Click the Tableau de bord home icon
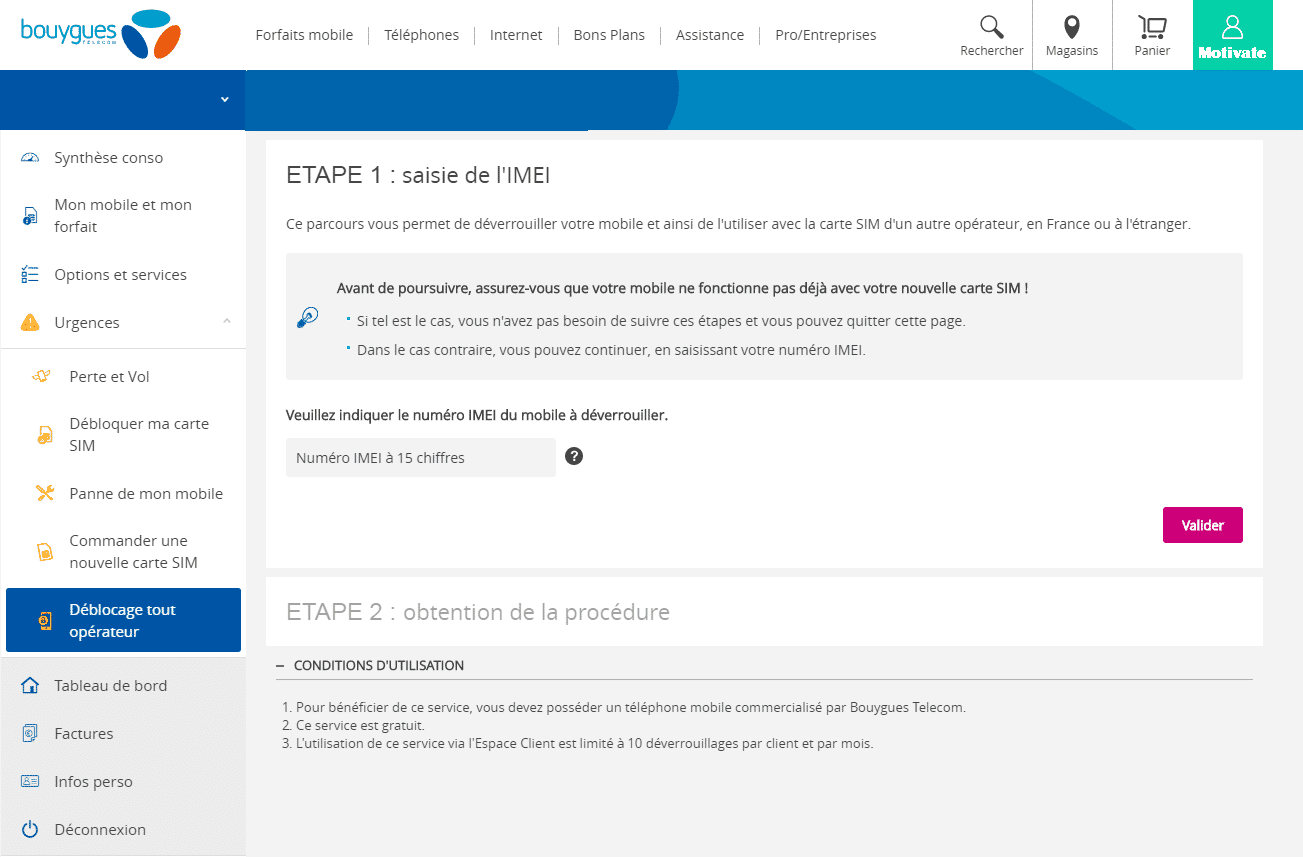The height and width of the screenshot is (857, 1303). pyautogui.click(x=30, y=686)
